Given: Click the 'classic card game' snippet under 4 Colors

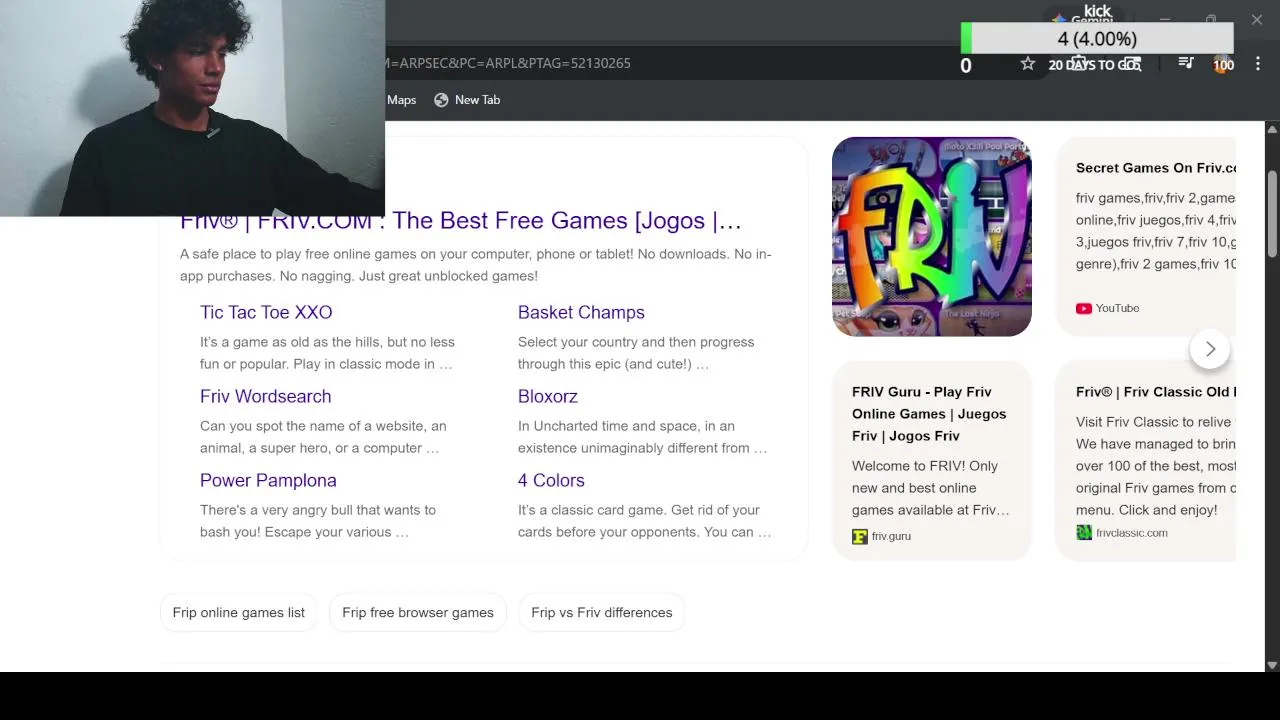Looking at the screenshot, I should pos(644,521).
